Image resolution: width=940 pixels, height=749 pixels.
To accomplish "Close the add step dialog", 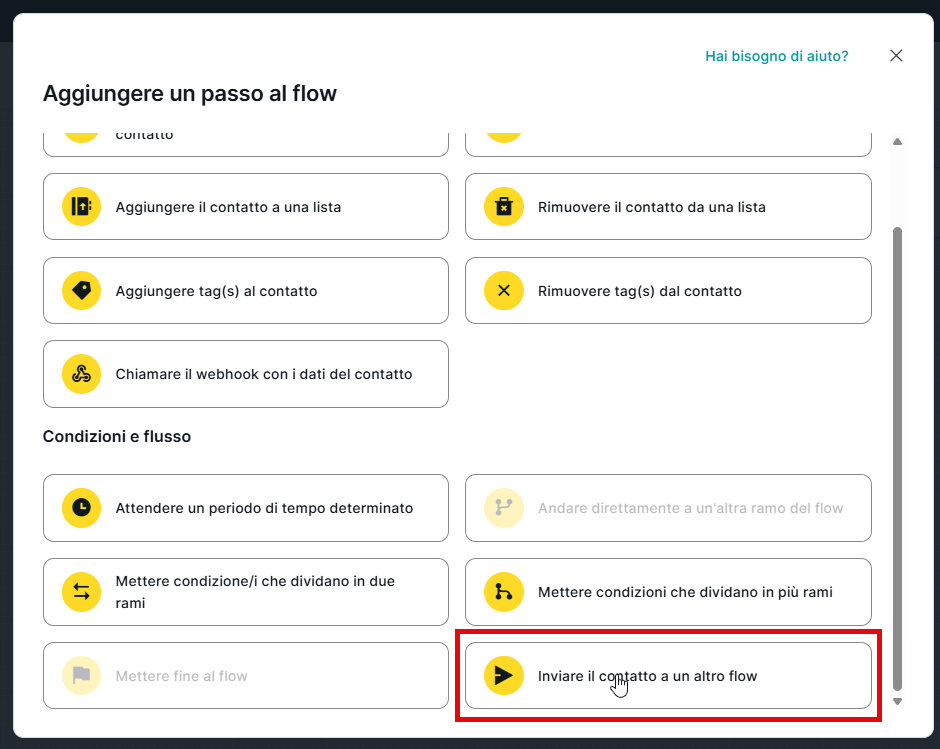I will [x=896, y=56].
